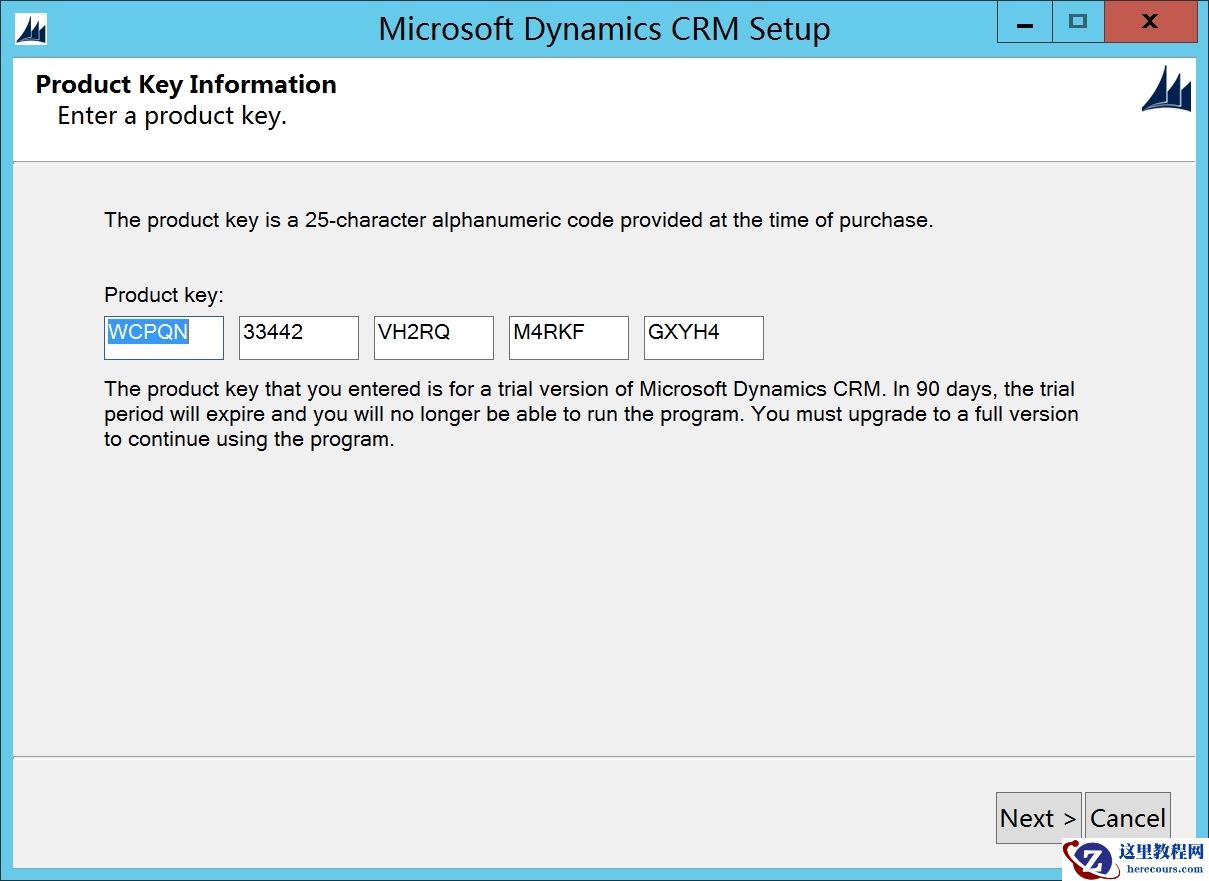Screen dimensions: 1209x881
Task: Click the red X close icon
Action: 1150,22
